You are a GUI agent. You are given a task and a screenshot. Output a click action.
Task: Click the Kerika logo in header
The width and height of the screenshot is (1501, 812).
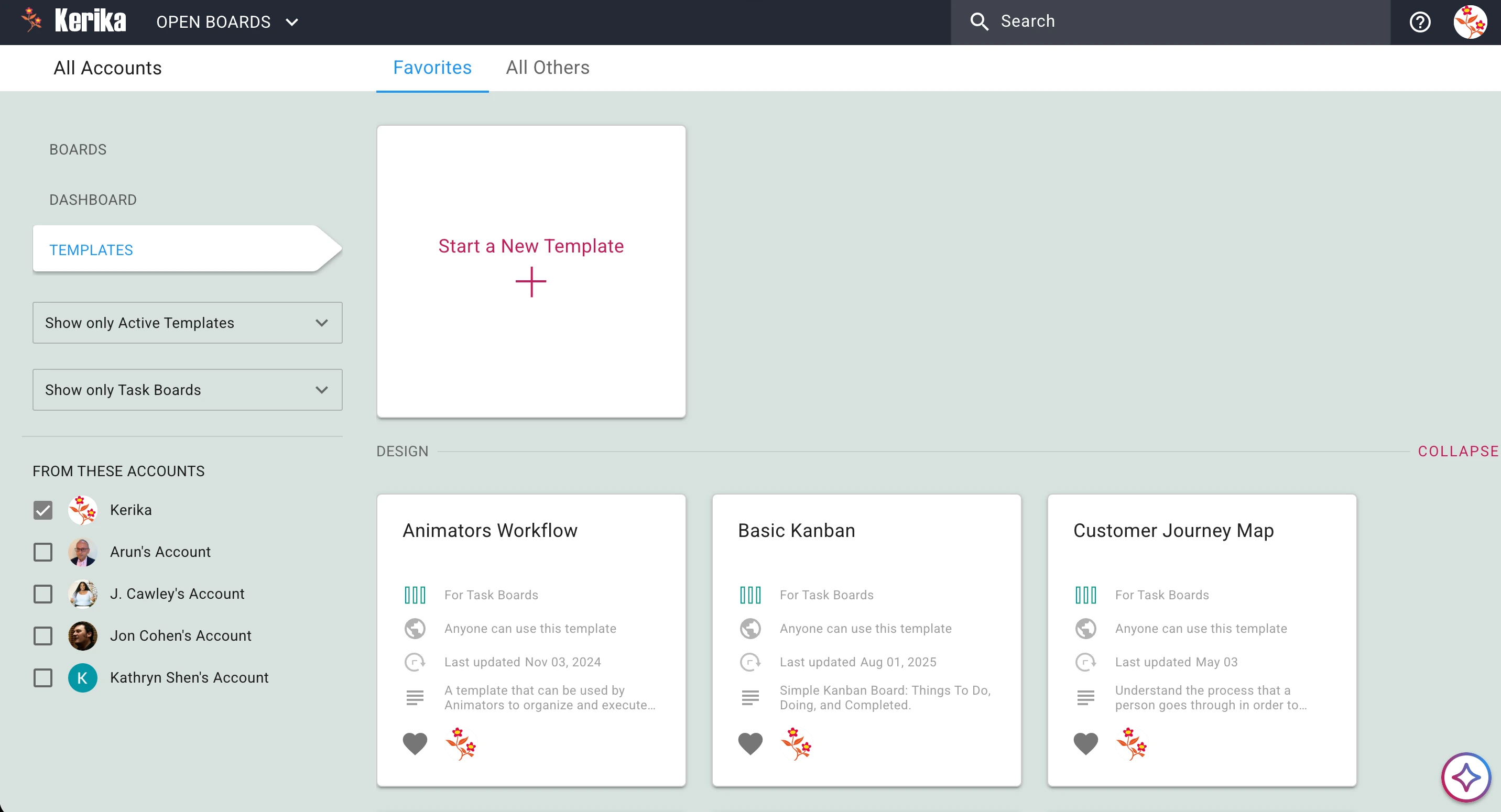click(x=73, y=21)
